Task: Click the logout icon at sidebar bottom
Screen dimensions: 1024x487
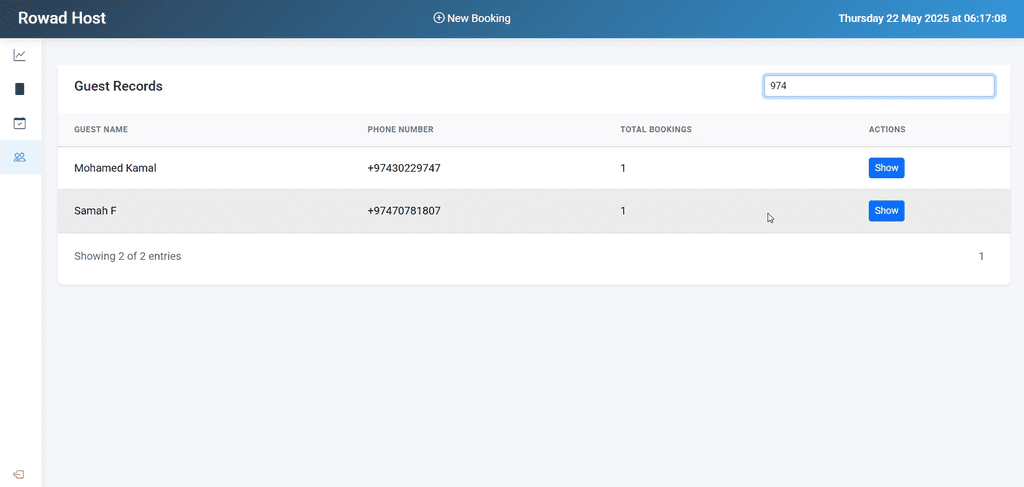Action: pos(19,474)
